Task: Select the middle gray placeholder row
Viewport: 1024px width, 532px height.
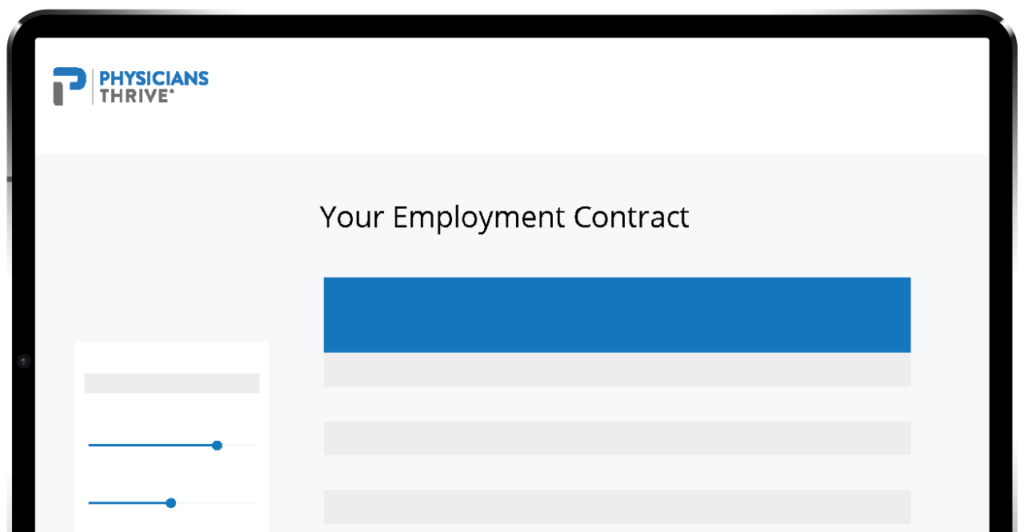Action: (617, 438)
